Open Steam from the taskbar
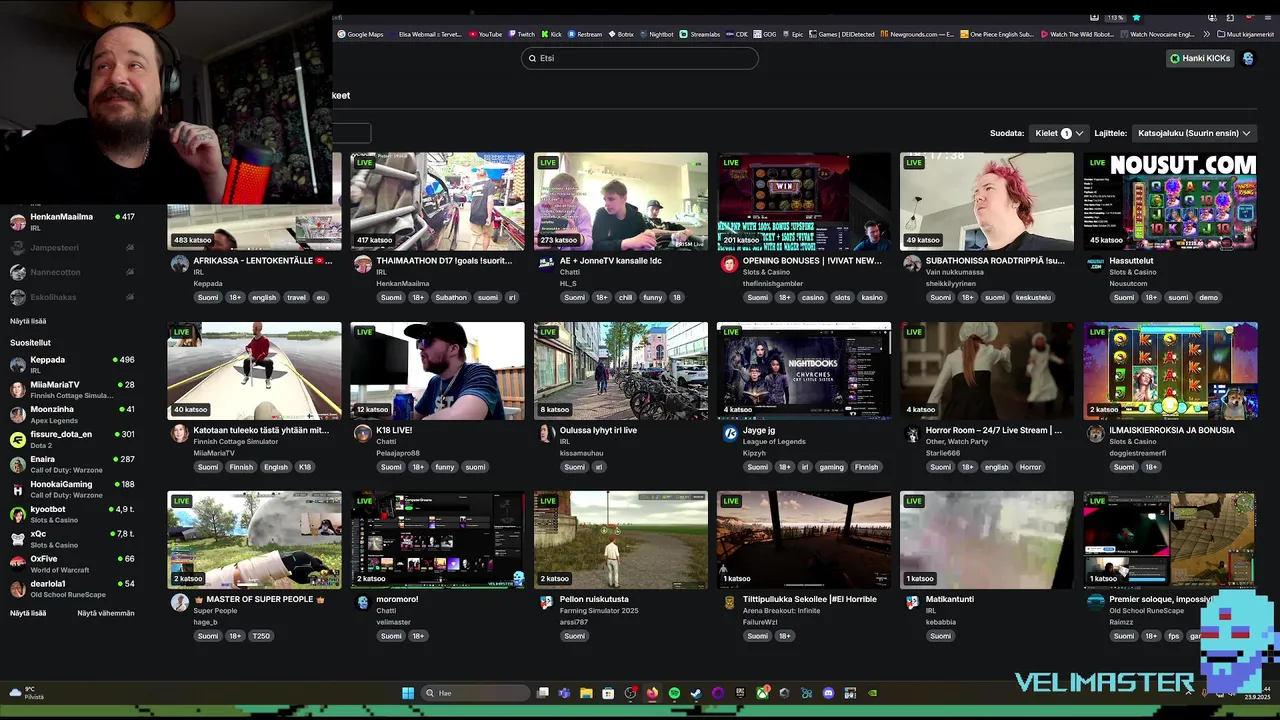The width and height of the screenshot is (1280, 720). click(x=696, y=693)
